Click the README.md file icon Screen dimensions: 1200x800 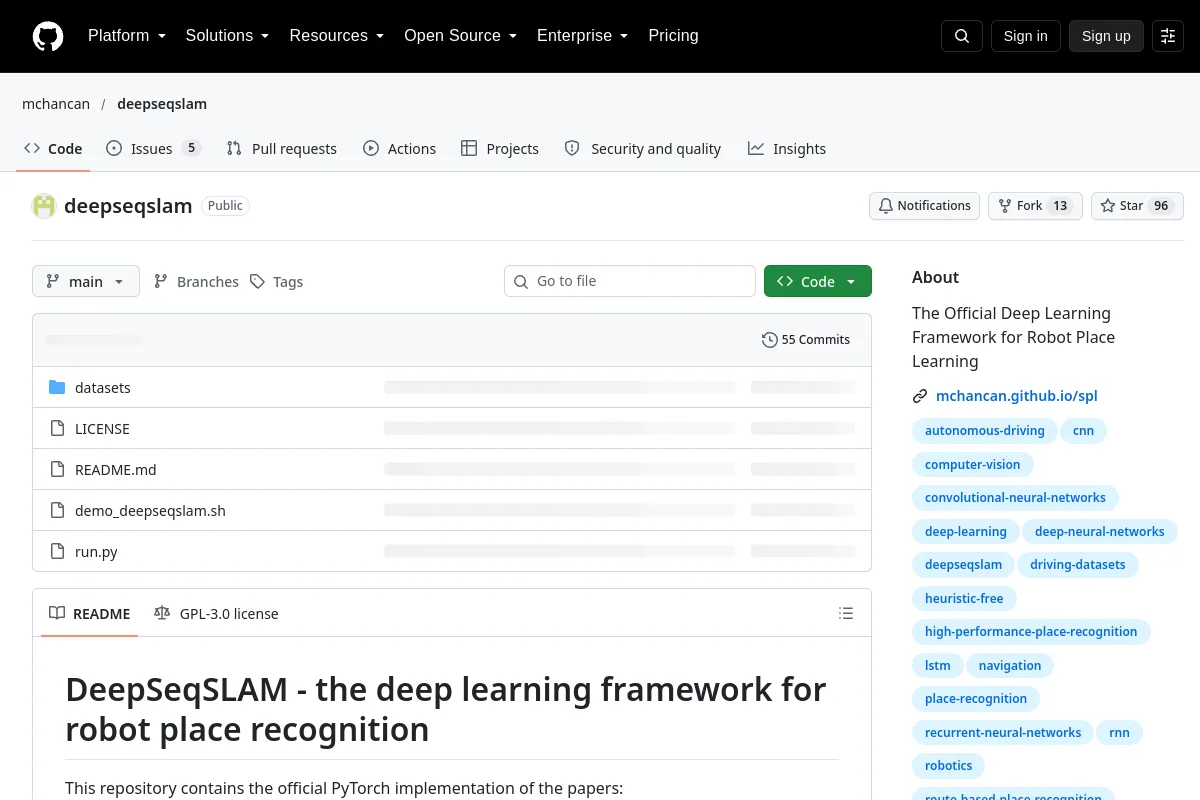pyautogui.click(x=57, y=469)
